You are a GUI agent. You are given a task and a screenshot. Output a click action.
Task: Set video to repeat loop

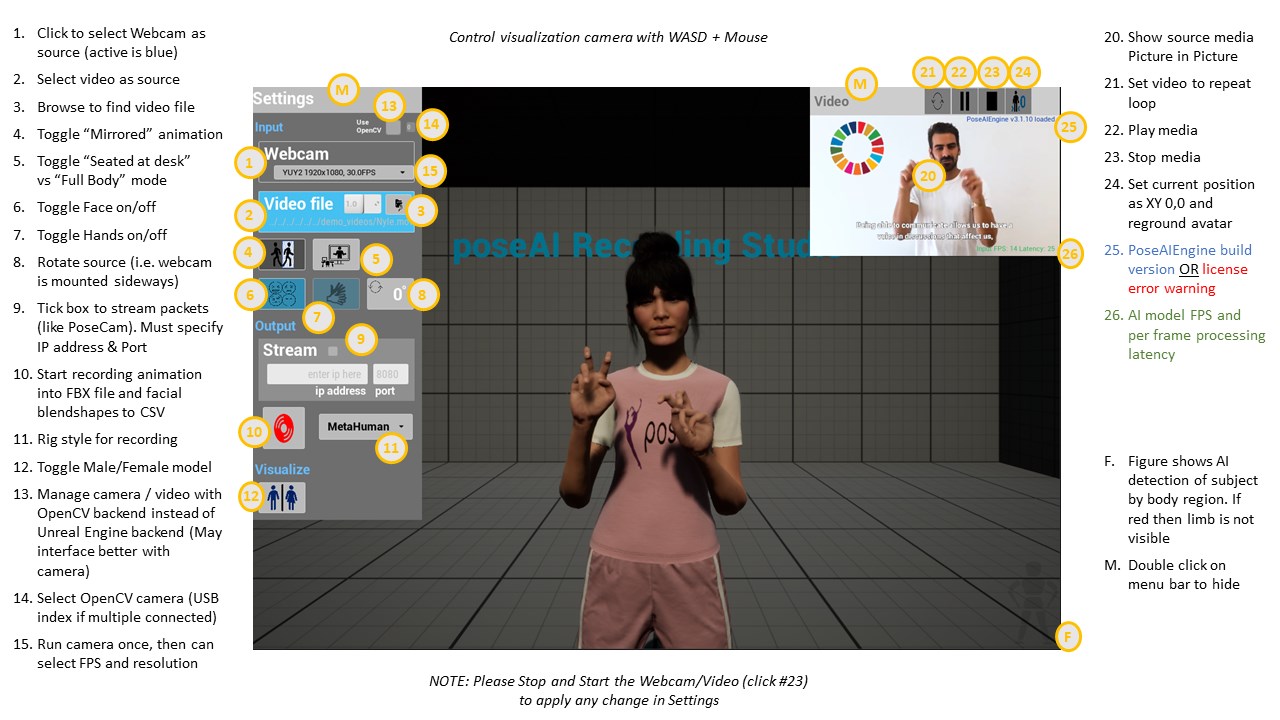point(938,101)
